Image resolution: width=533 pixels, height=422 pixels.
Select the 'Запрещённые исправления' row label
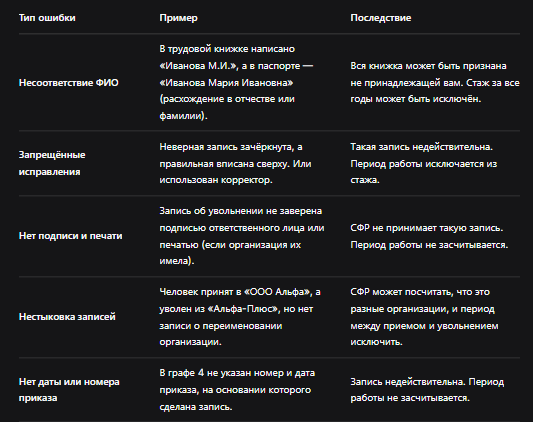[x=52, y=163]
